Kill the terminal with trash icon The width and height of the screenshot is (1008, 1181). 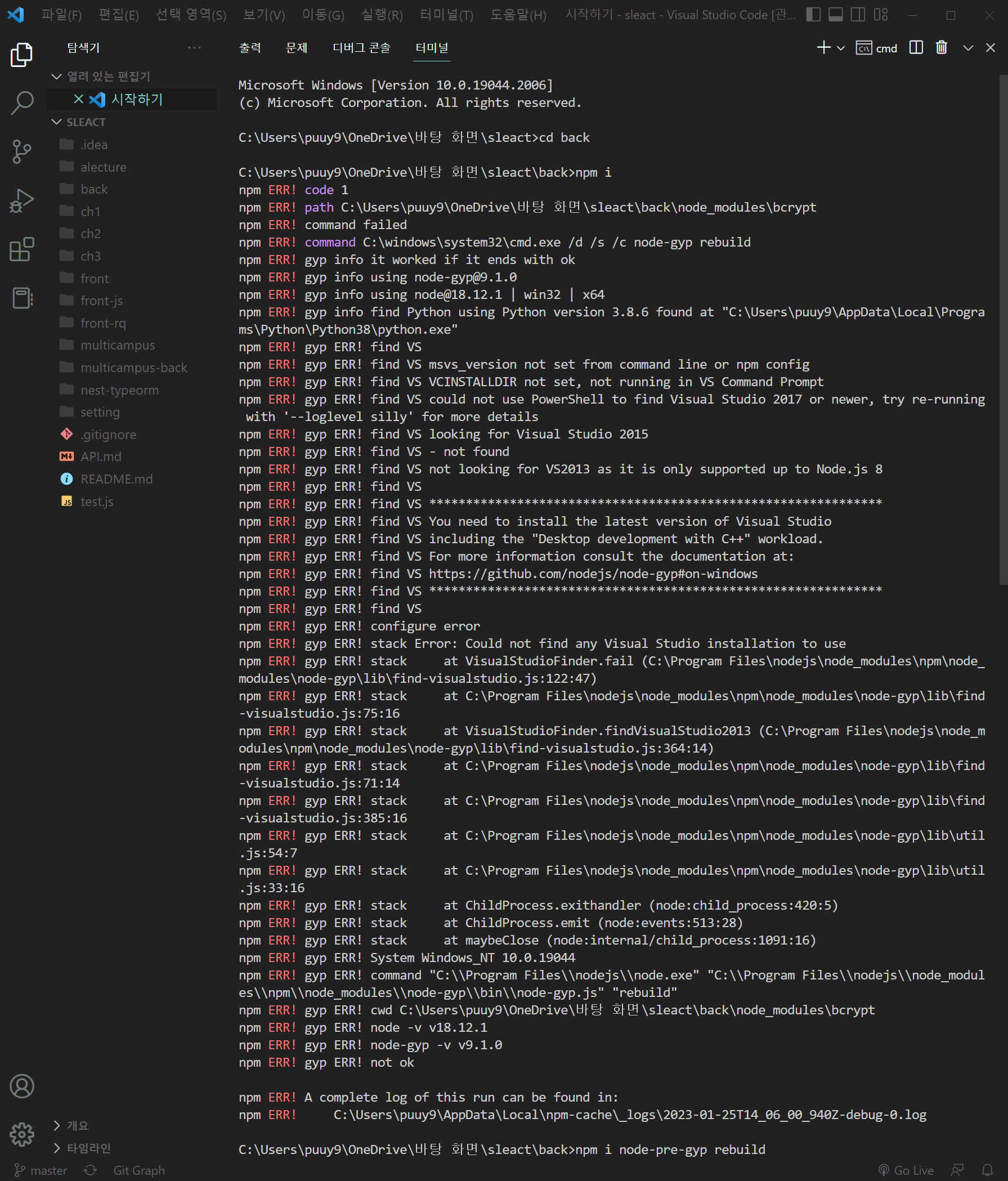click(942, 48)
